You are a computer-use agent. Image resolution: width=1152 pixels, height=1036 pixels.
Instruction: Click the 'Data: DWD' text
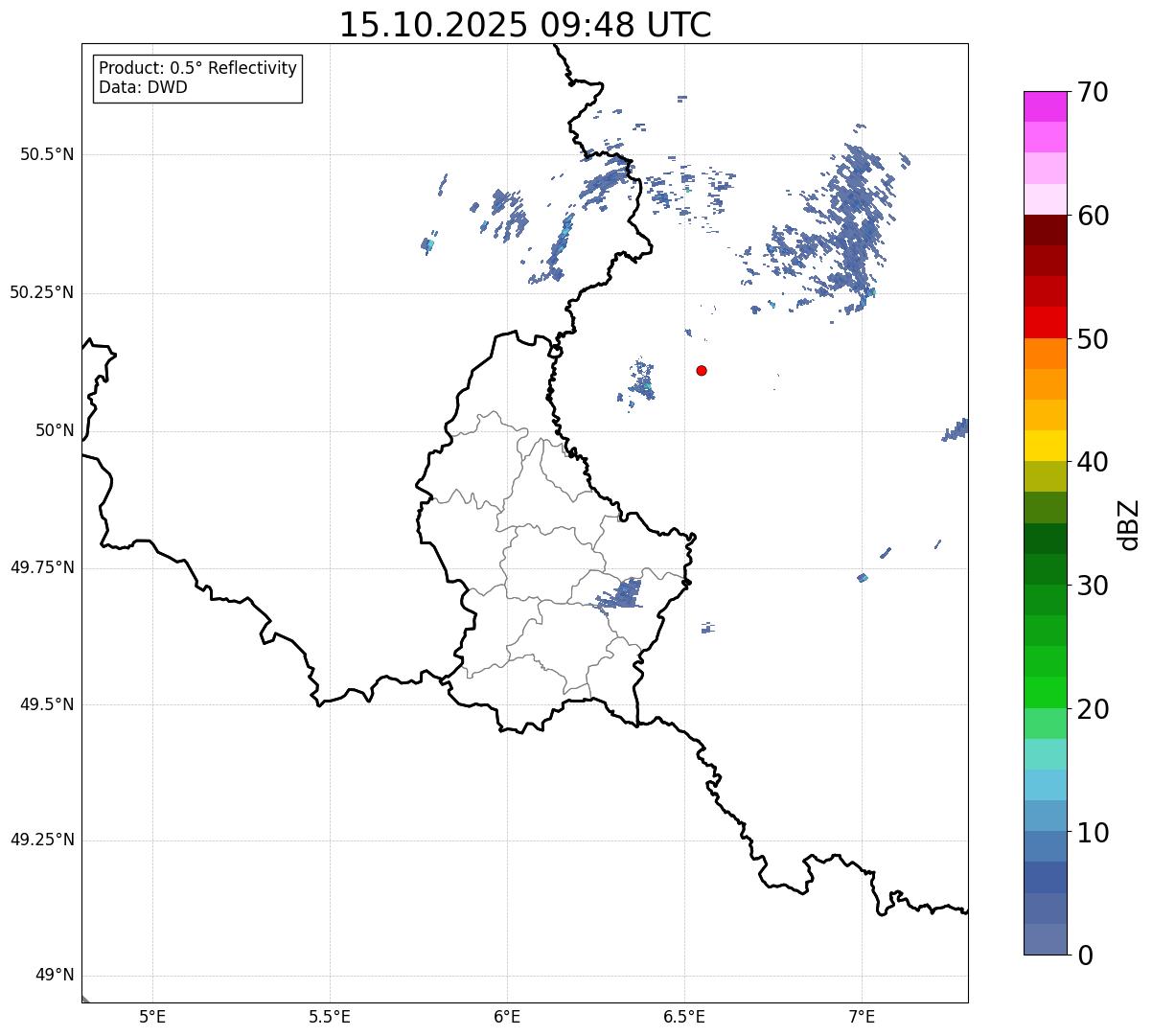(143, 87)
